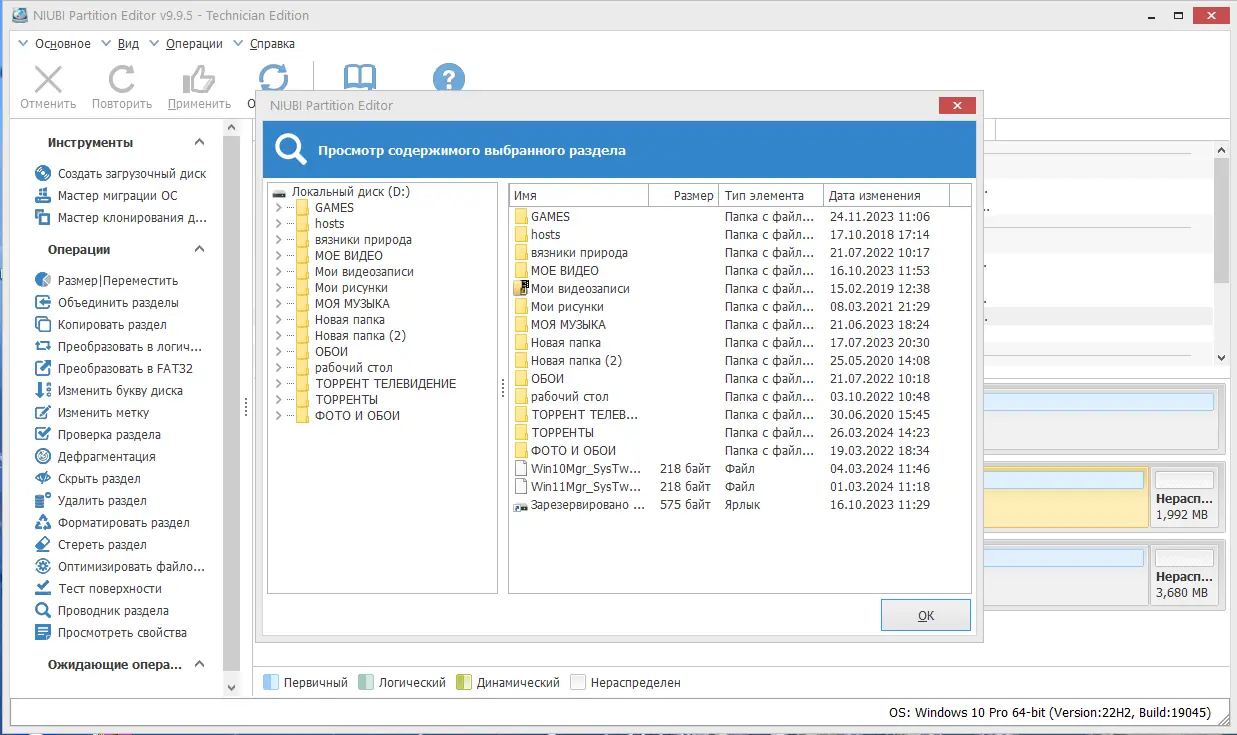Launch Мастер миграции ОС
Screen dimensions: 1237x735
tap(118, 195)
